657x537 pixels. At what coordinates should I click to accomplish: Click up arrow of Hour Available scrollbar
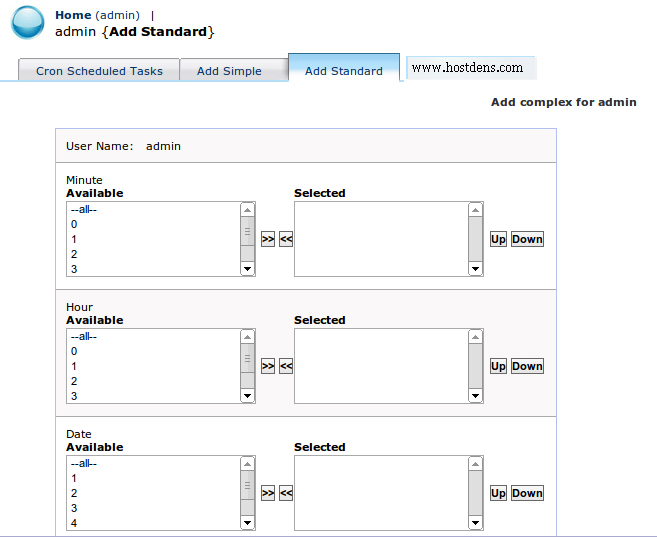pyautogui.click(x=248, y=337)
